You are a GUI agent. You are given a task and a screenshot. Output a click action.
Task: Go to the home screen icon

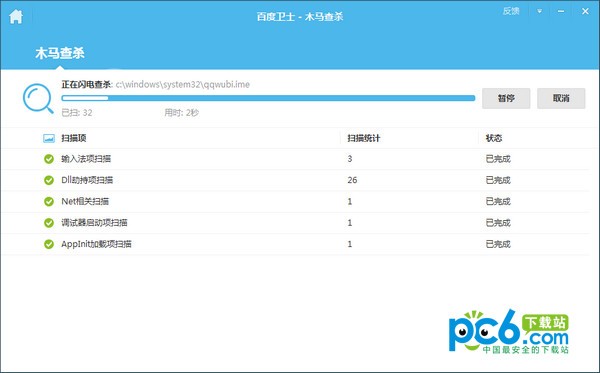click(x=16, y=16)
